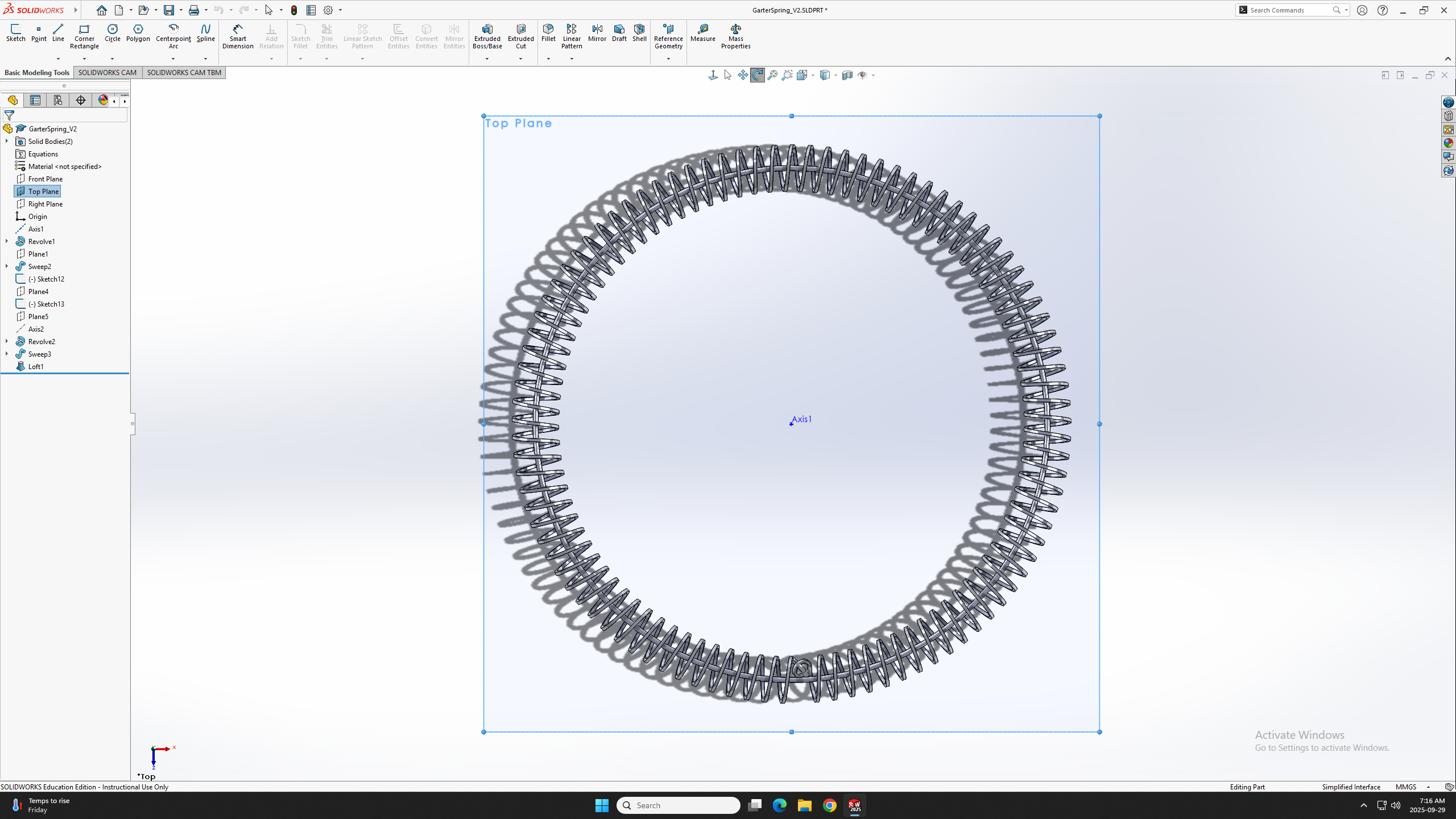
Task: Open the Corner Rectangle dropdown arrow
Action: coord(84,59)
